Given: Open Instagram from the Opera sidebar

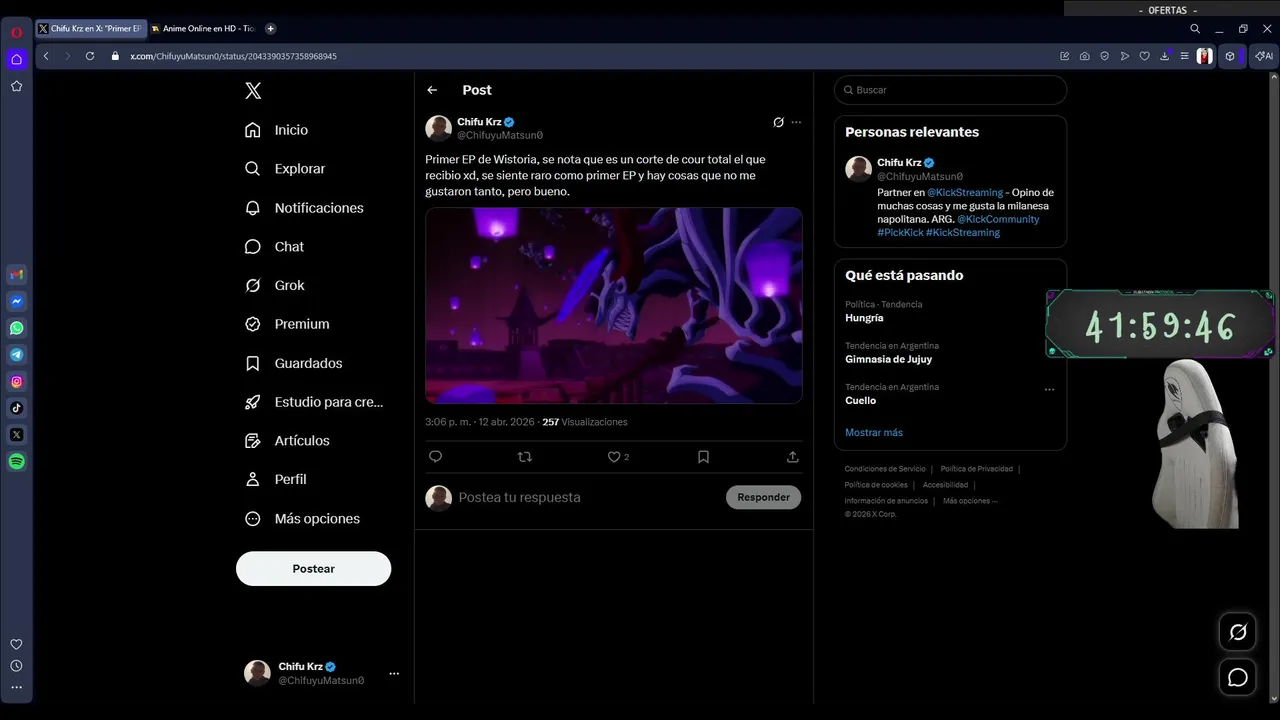Looking at the screenshot, I should [16, 381].
